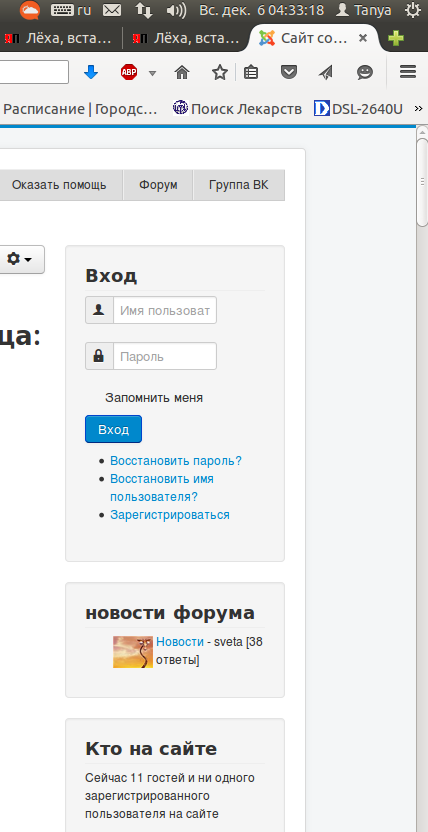Open the chat smiley bubble icon
The width and height of the screenshot is (428, 832).
364,72
